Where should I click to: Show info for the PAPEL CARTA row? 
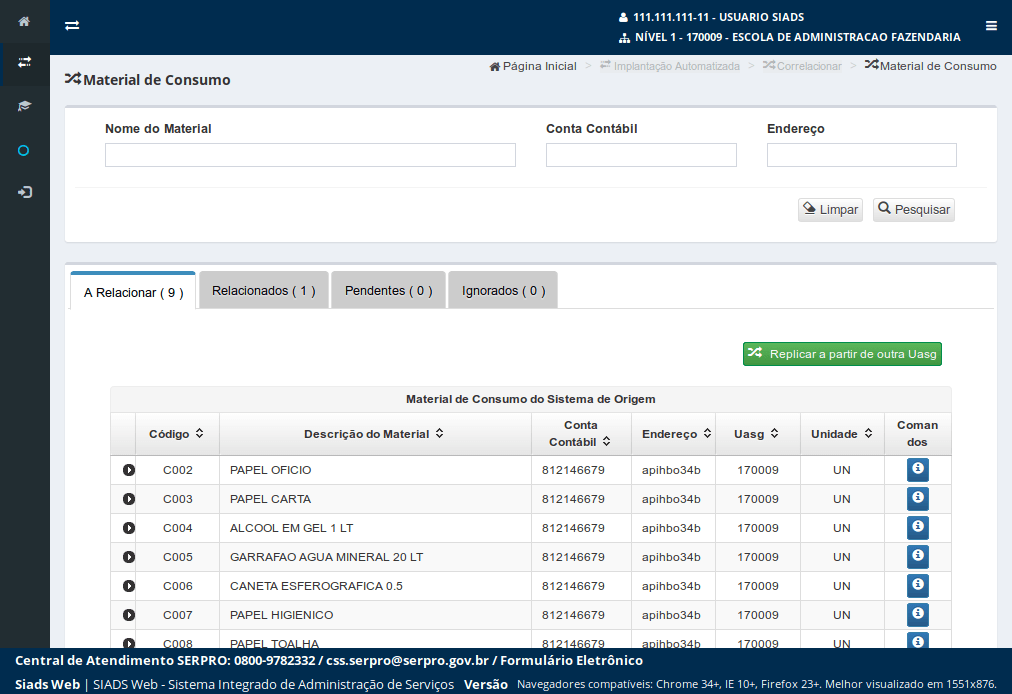tap(917, 498)
